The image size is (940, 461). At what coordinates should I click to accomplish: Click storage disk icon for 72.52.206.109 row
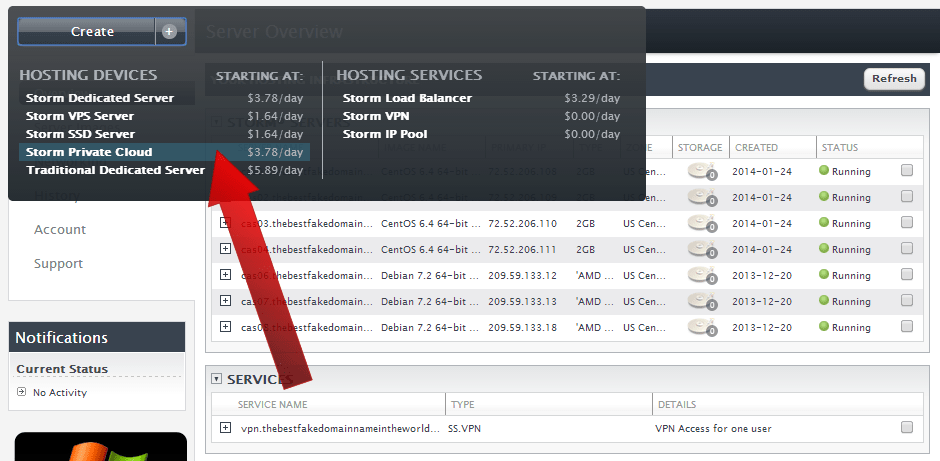[702, 197]
